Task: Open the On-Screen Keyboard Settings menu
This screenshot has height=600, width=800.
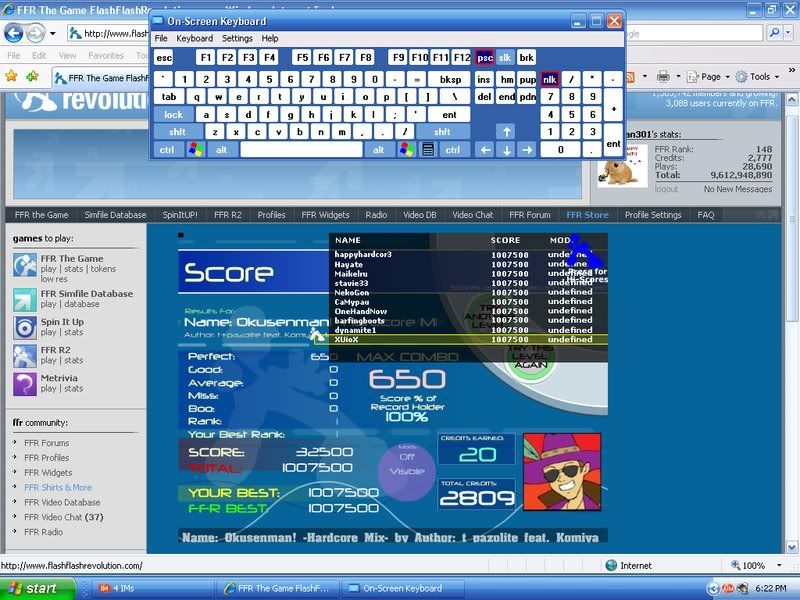Action: click(237, 38)
